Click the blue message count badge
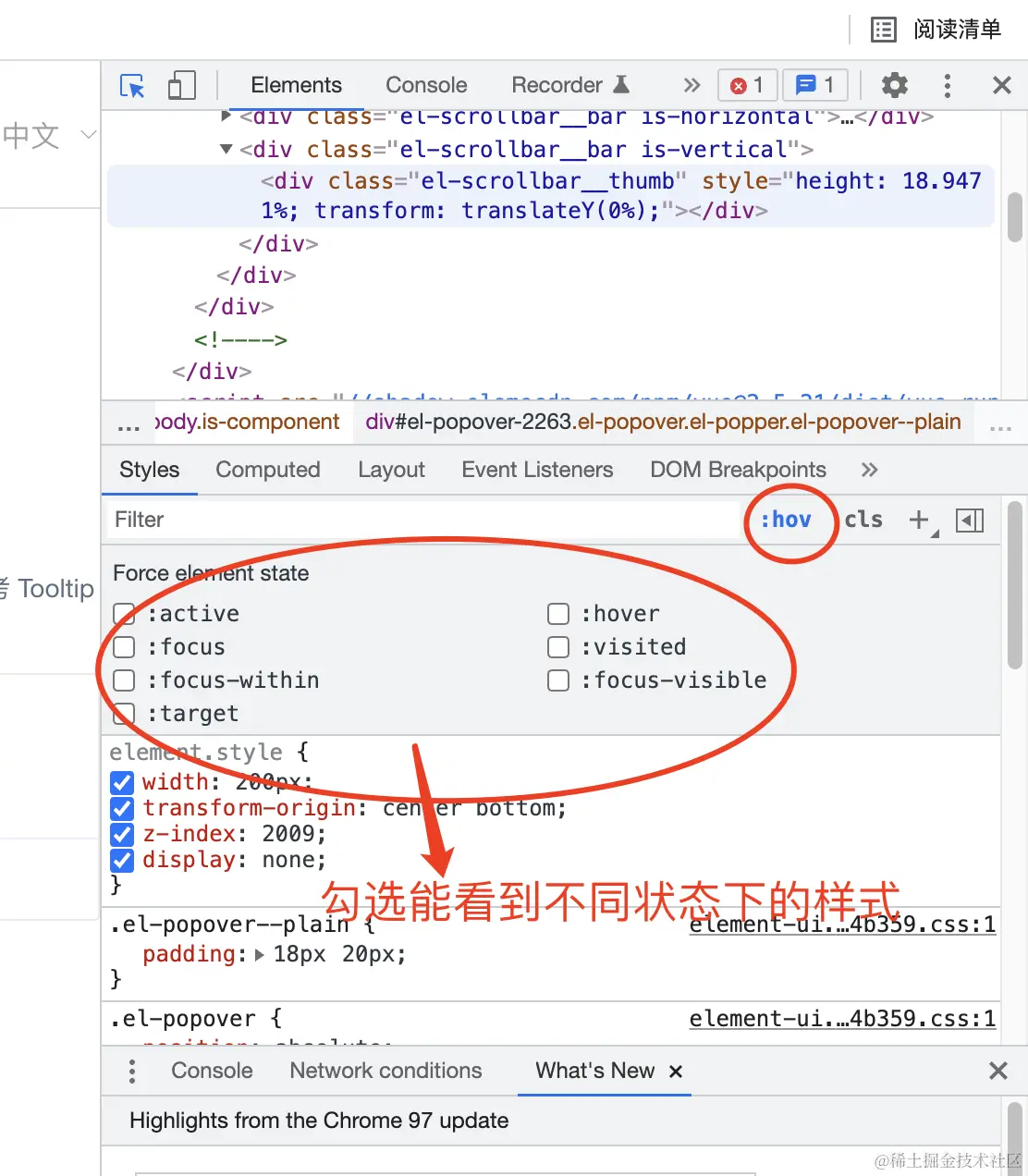 tap(814, 86)
